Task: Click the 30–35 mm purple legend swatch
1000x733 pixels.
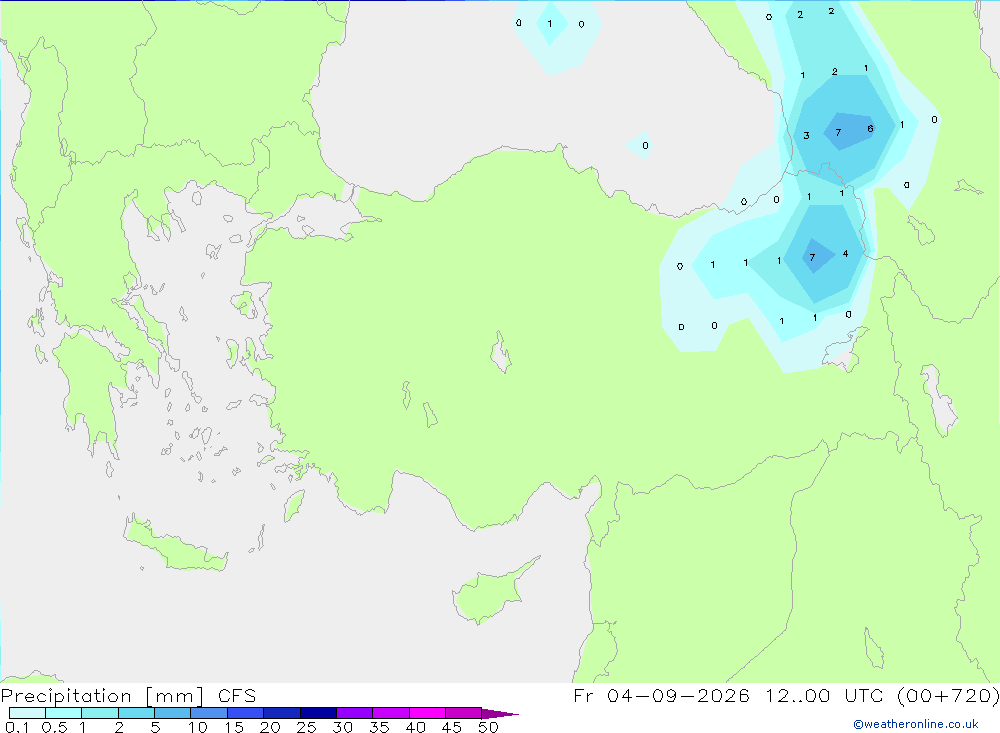Action: coord(354,713)
